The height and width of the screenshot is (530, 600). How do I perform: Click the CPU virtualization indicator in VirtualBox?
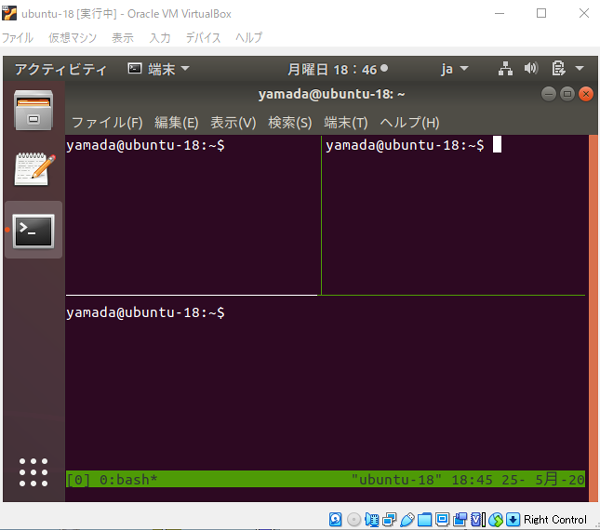pyautogui.click(x=478, y=519)
